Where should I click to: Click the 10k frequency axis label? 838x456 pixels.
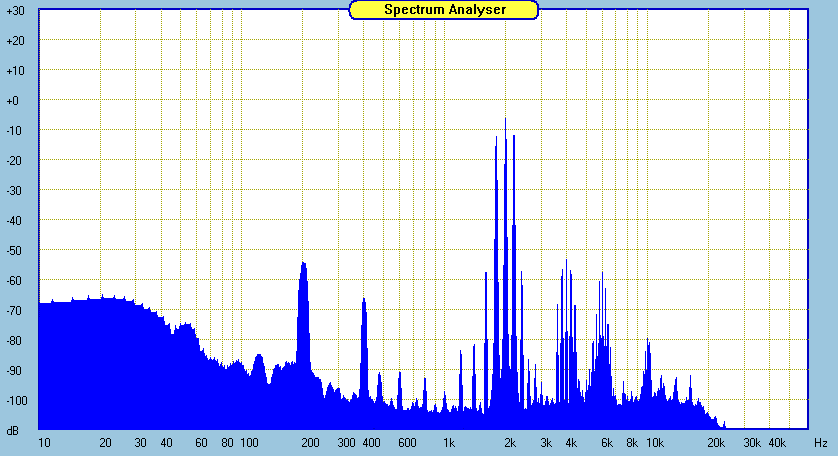655,442
